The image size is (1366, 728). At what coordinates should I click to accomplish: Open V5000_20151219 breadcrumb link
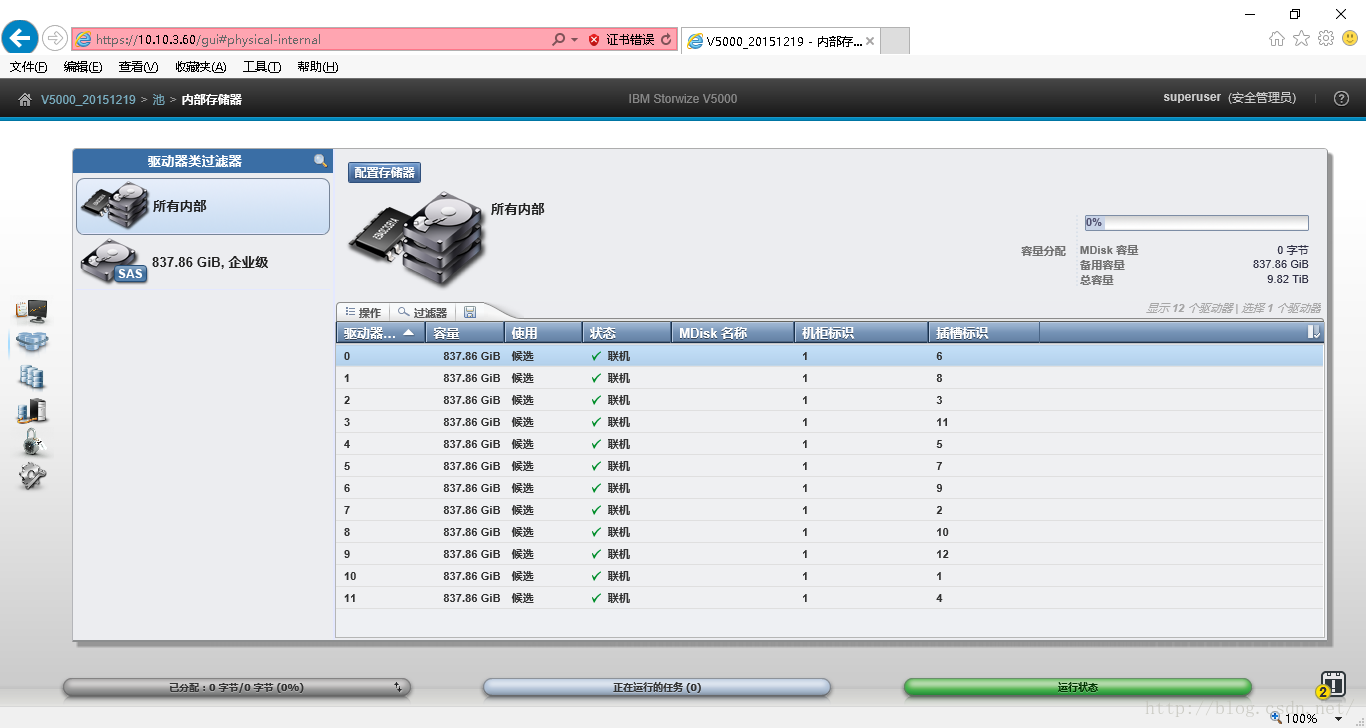pos(88,99)
